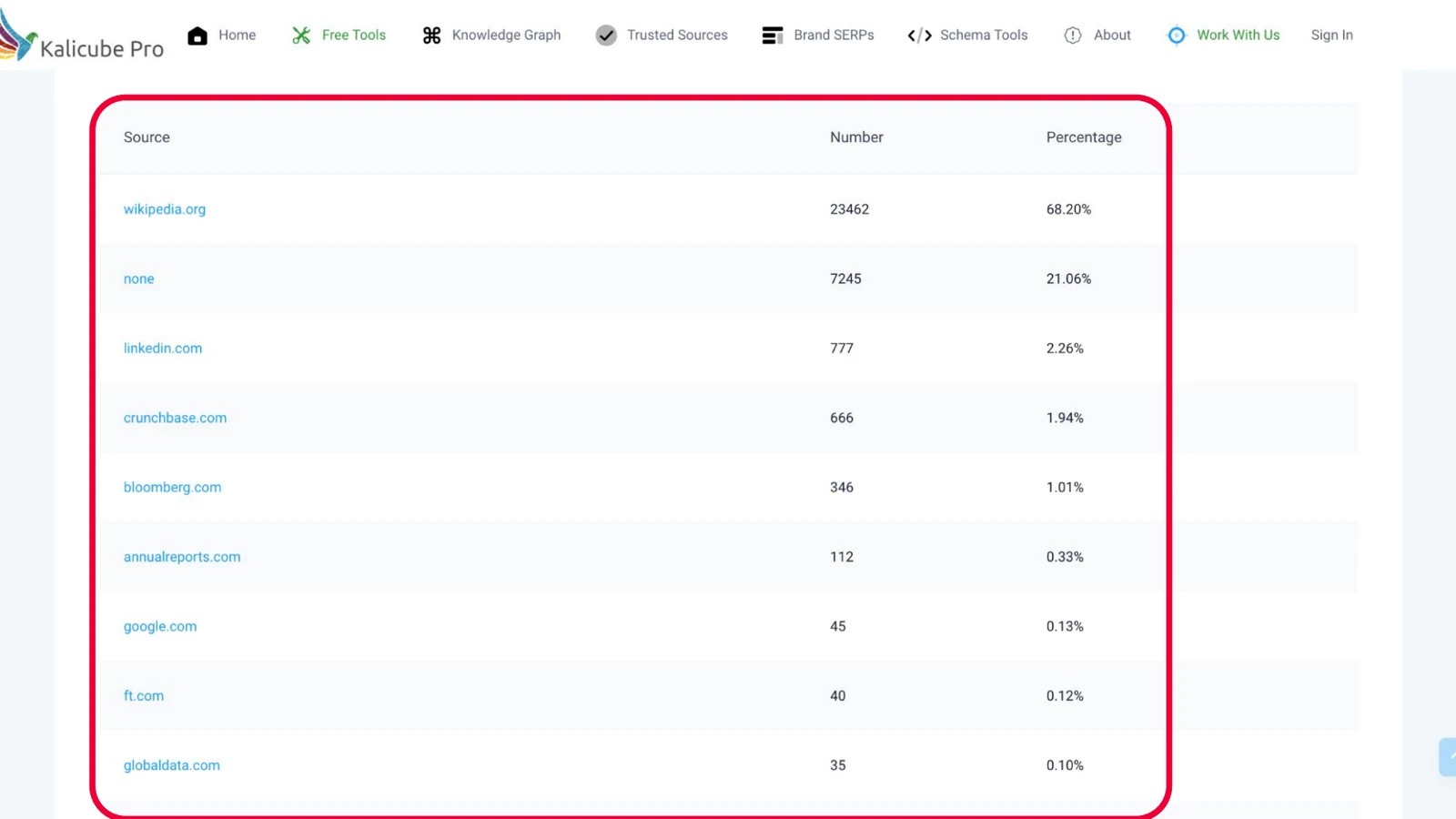Image resolution: width=1456 pixels, height=819 pixels.
Task: Open Work With Us page
Action: (1239, 35)
